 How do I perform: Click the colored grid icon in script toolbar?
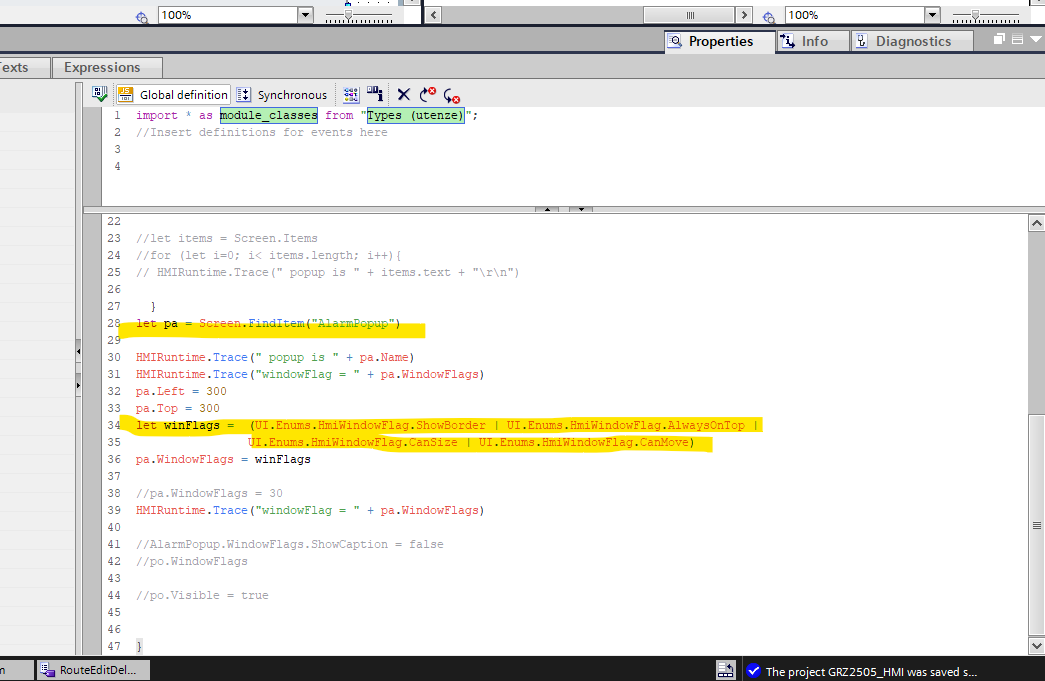[x=351, y=94]
